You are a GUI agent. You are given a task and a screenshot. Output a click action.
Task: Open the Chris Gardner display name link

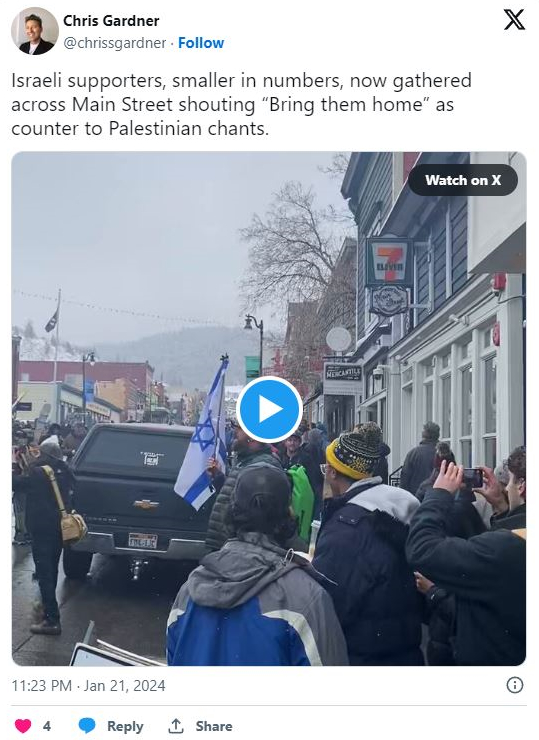coord(111,21)
